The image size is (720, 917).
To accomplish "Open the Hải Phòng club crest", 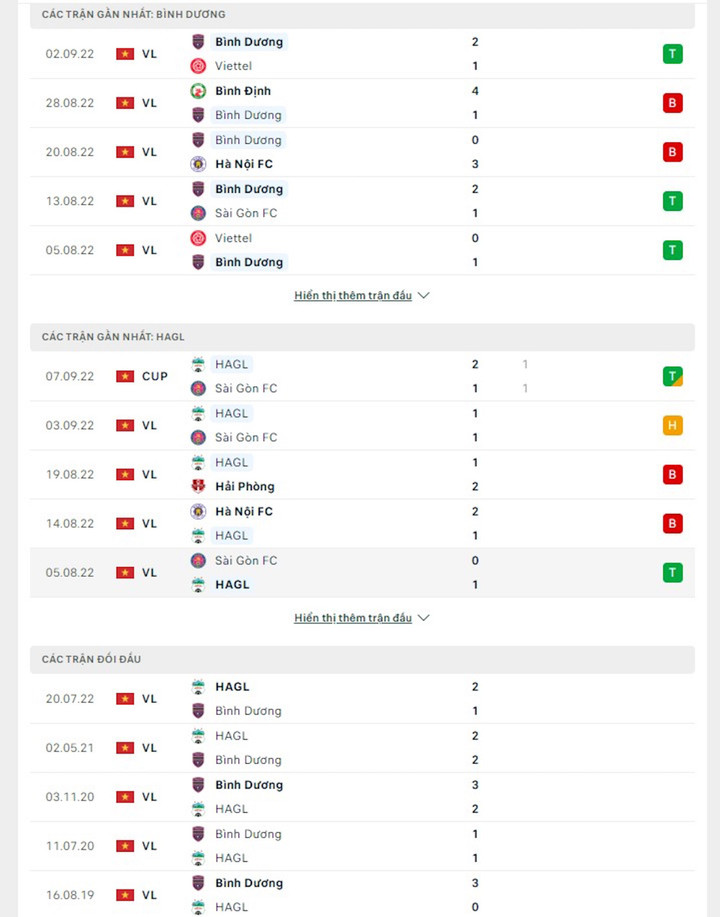I will coord(200,486).
